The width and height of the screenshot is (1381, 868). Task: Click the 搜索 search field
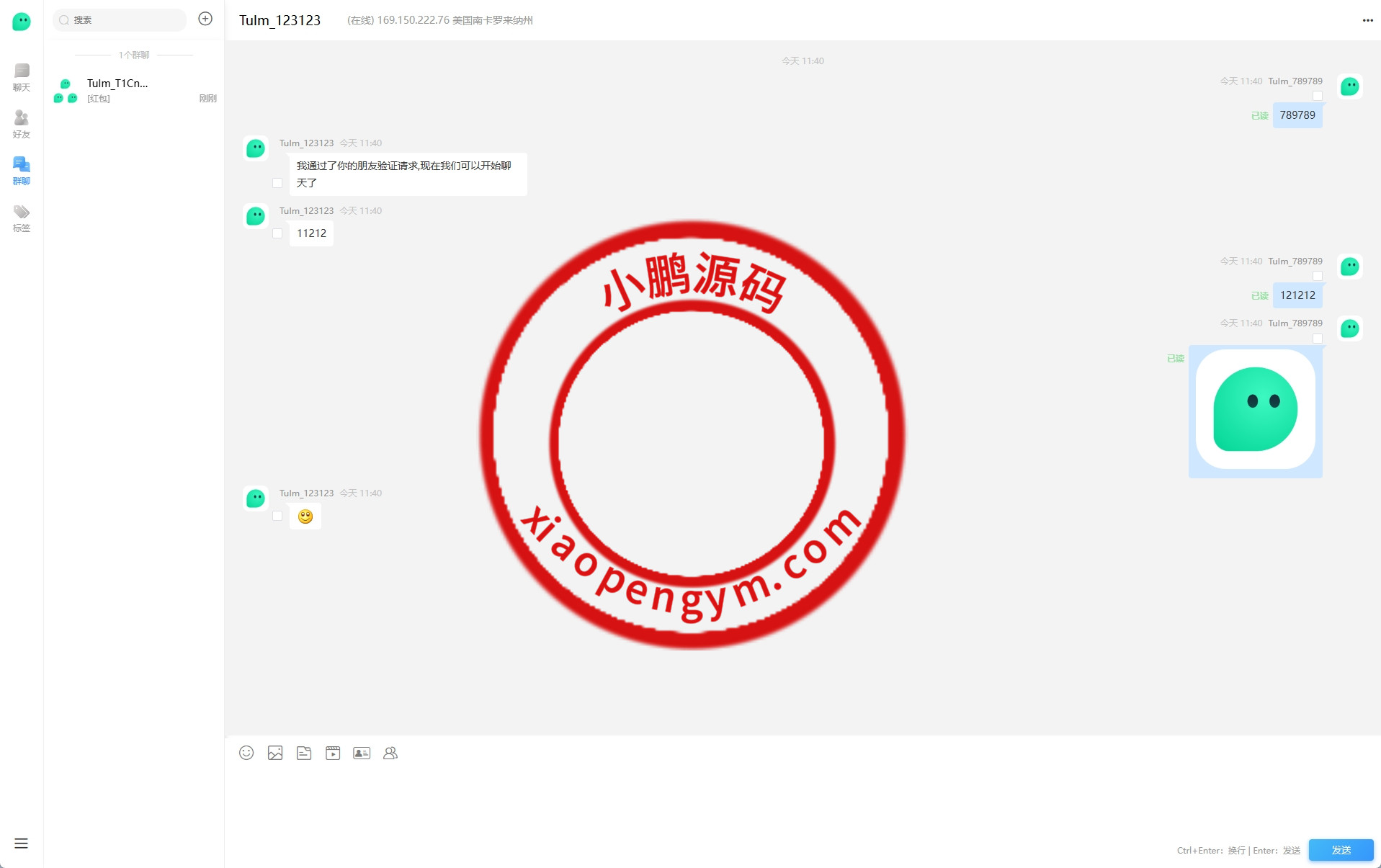(121, 20)
